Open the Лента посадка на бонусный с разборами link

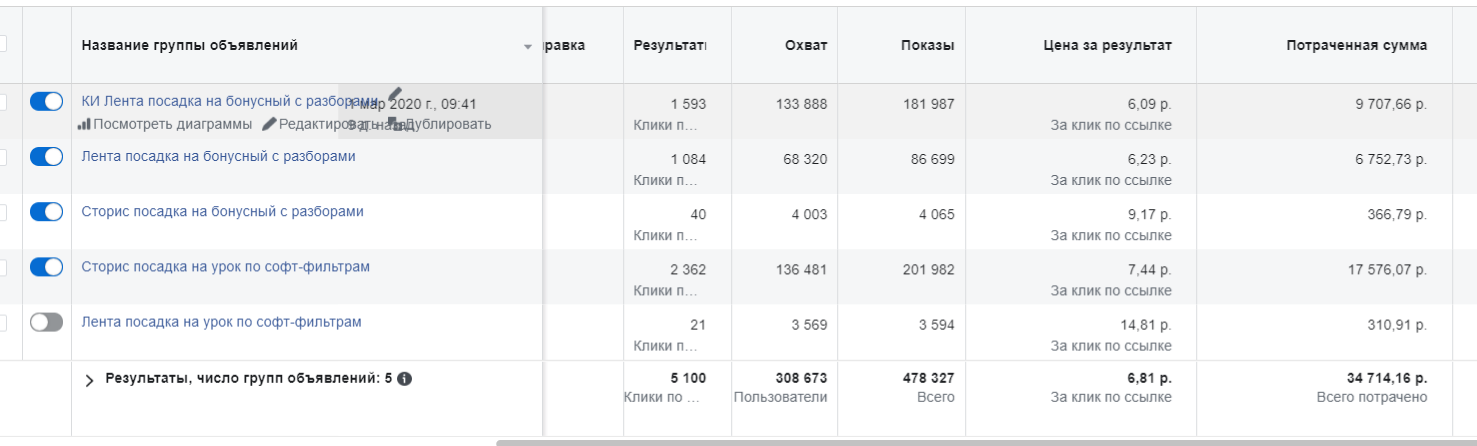218,157
